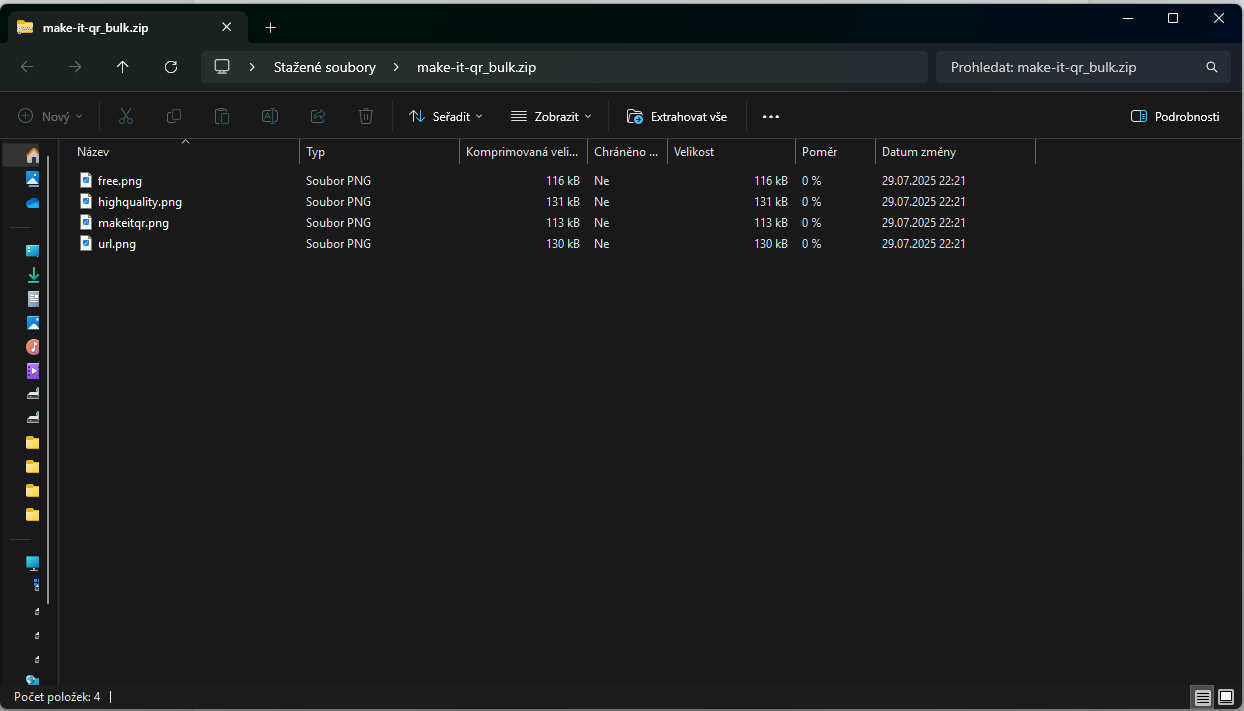Refresh the current folder view
This screenshot has height=711, width=1244.
tap(171, 67)
